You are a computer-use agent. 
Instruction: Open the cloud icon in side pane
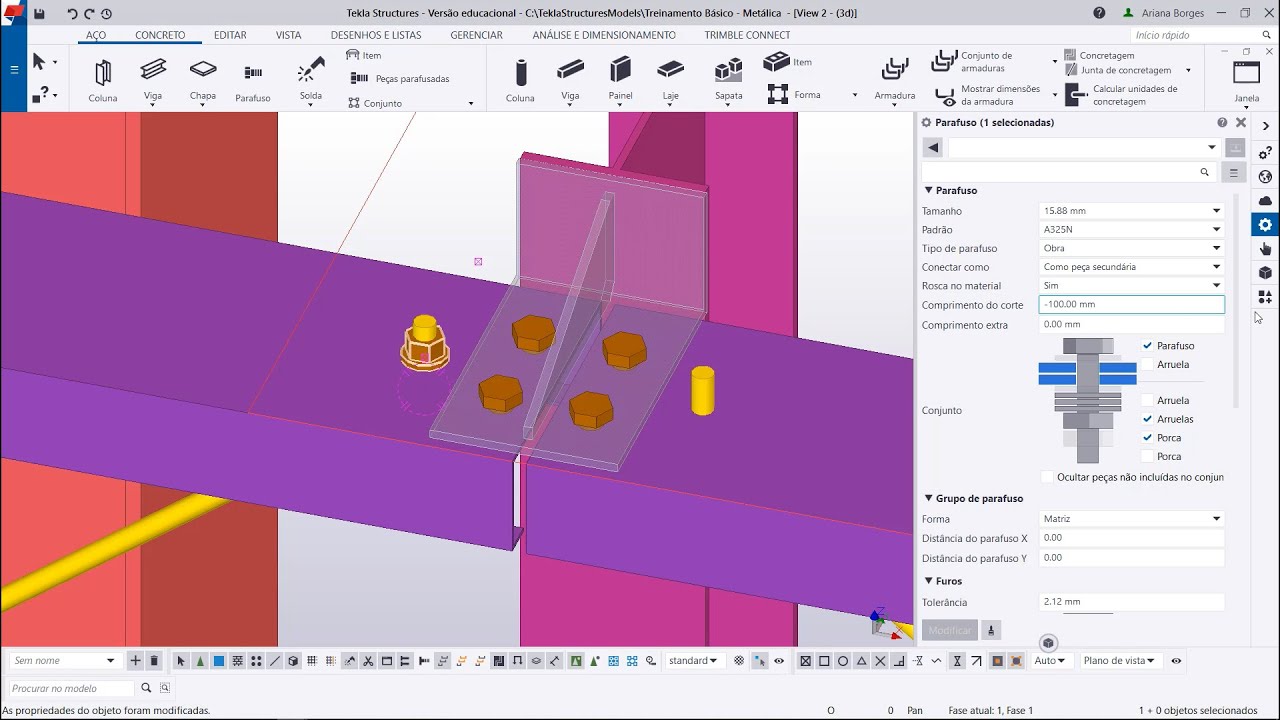coord(1265,201)
